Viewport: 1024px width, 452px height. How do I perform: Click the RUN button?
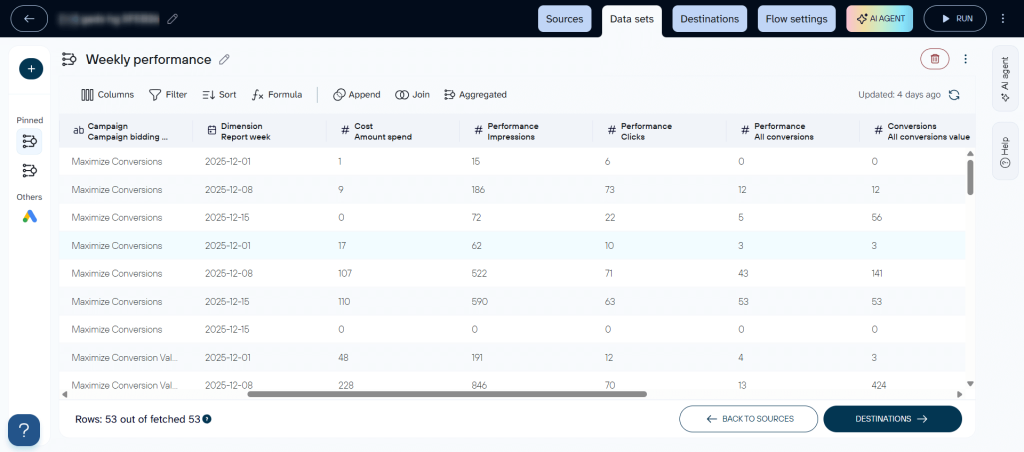click(x=954, y=19)
